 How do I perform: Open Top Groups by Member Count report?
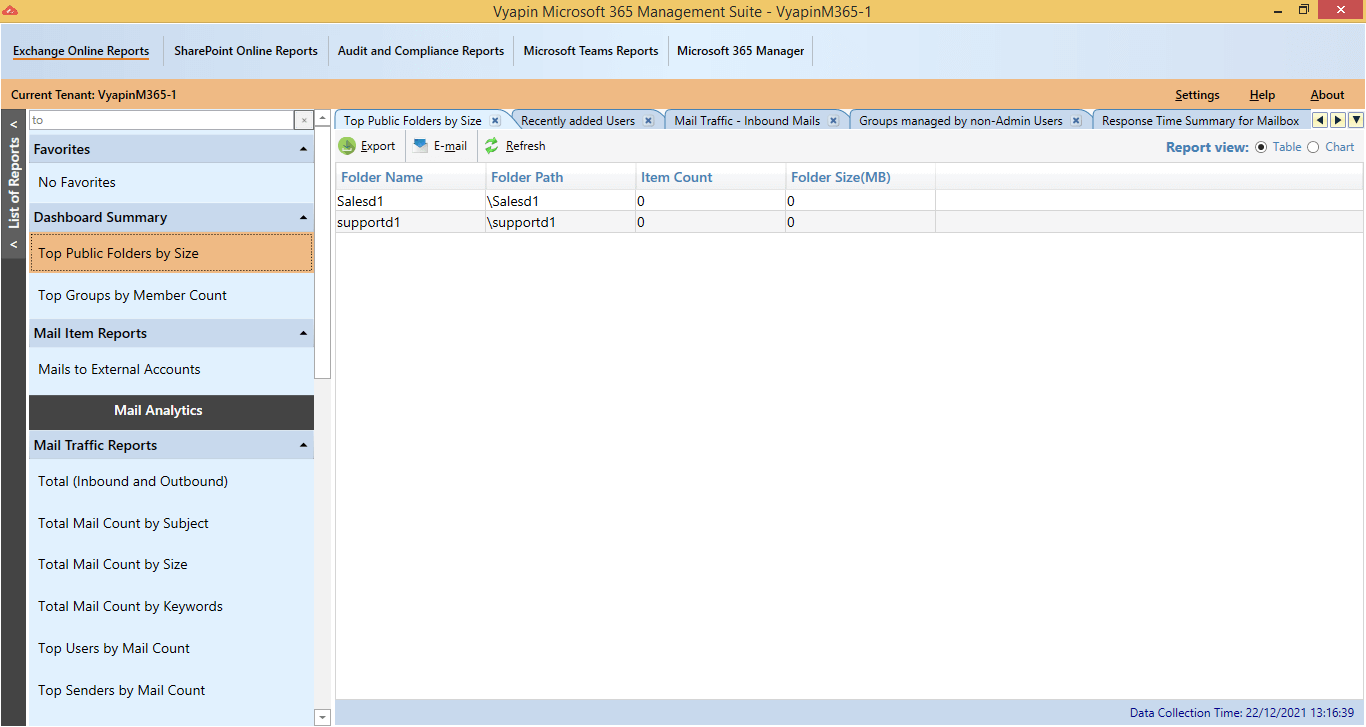tap(171, 295)
